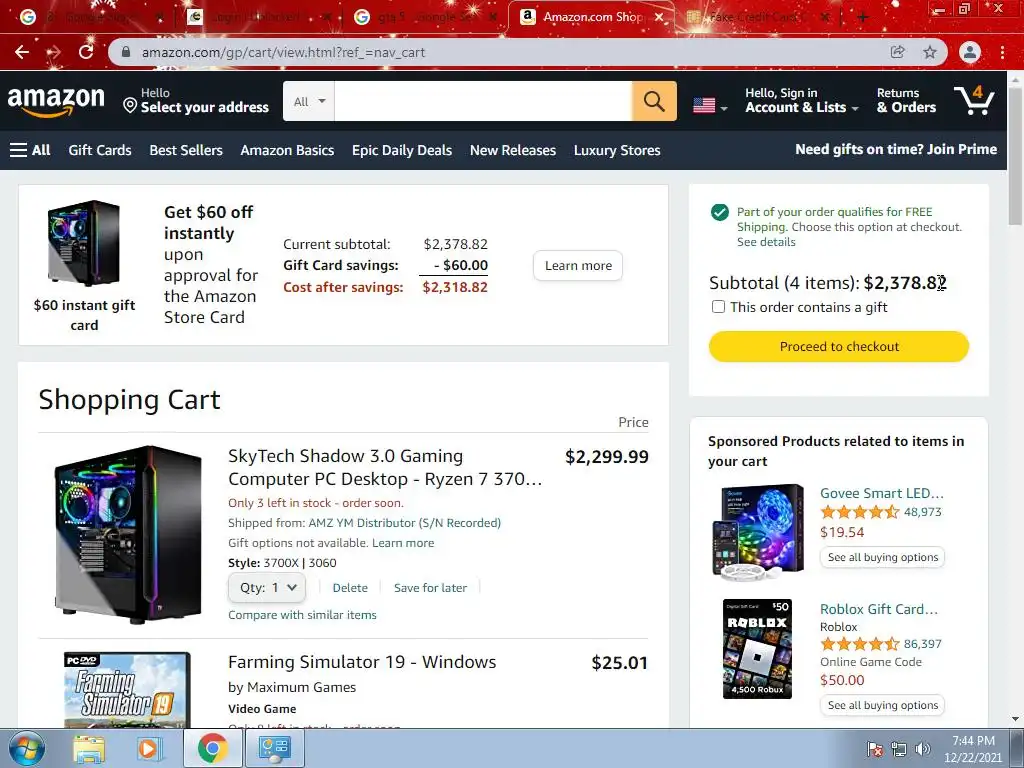The height and width of the screenshot is (768, 1024).
Task: Click Learn more about gift options
Action: point(403,543)
